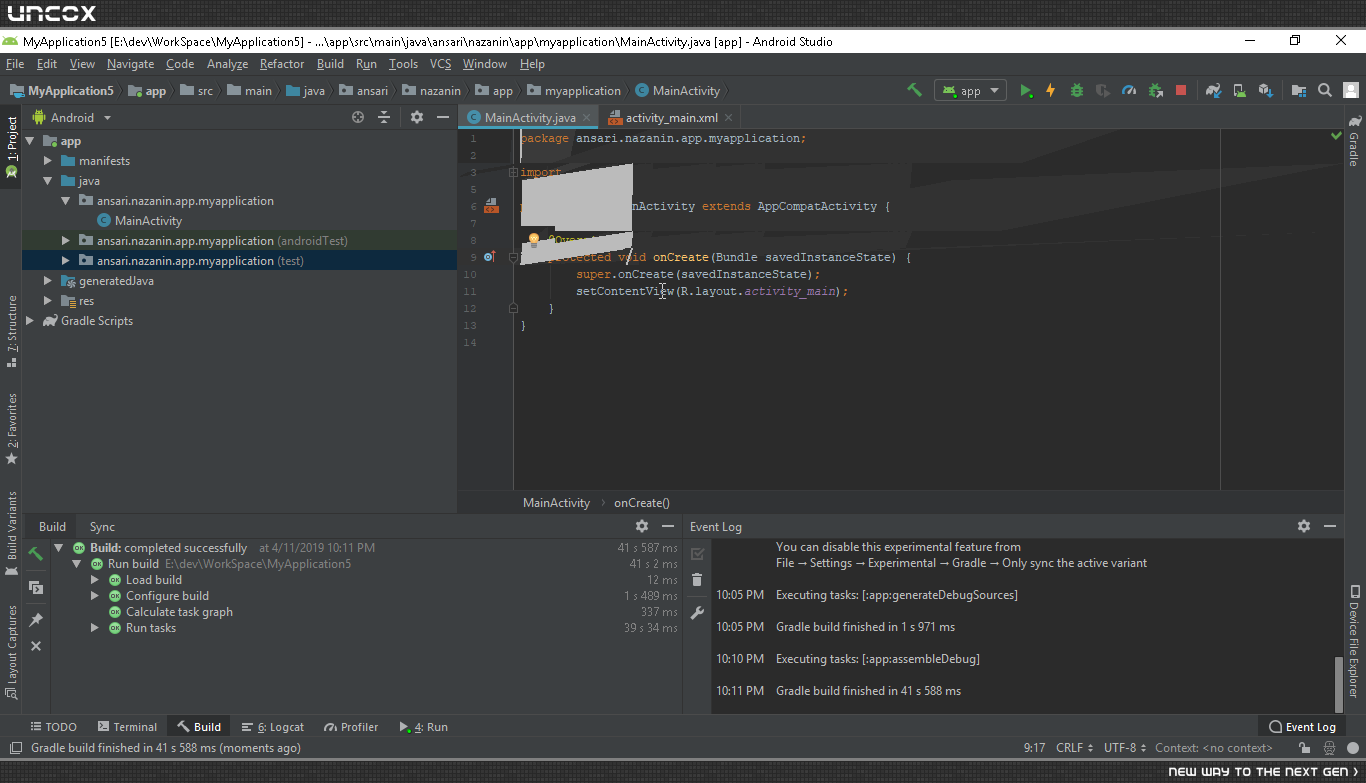Open the File menu

tap(15, 64)
